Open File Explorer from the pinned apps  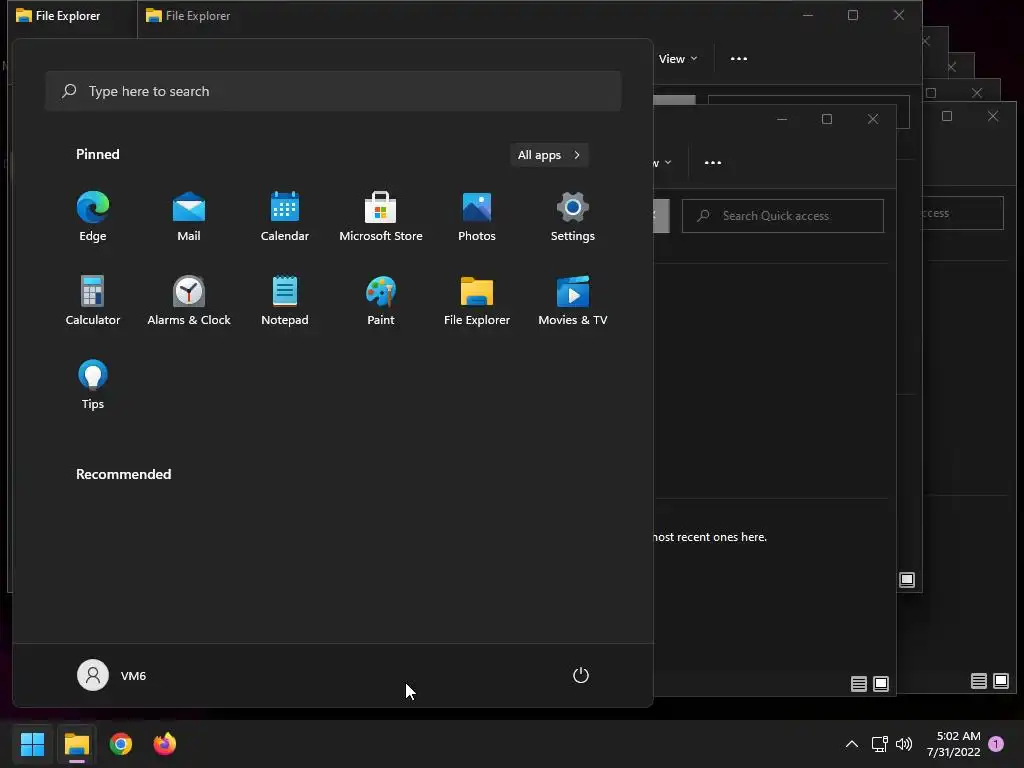[477, 300]
